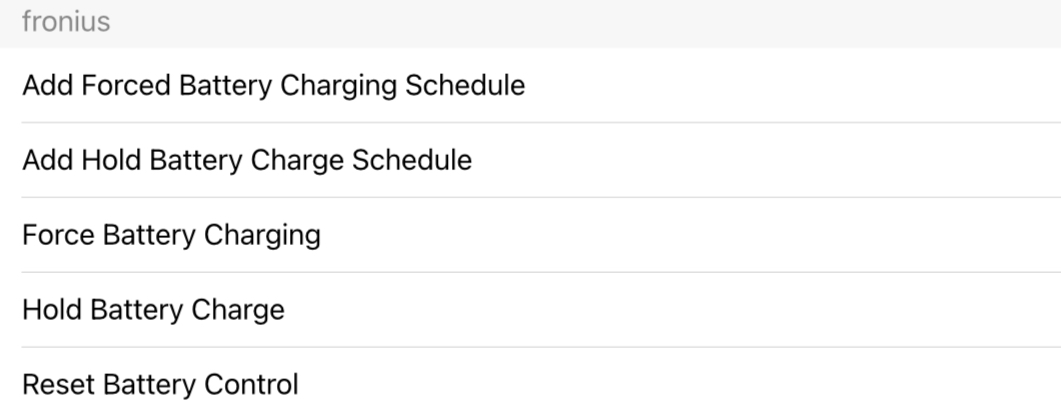Image resolution: width=1061 pixels, height=417 pixels.
Task: Select the second fronius list action
Action: (247, 160)
